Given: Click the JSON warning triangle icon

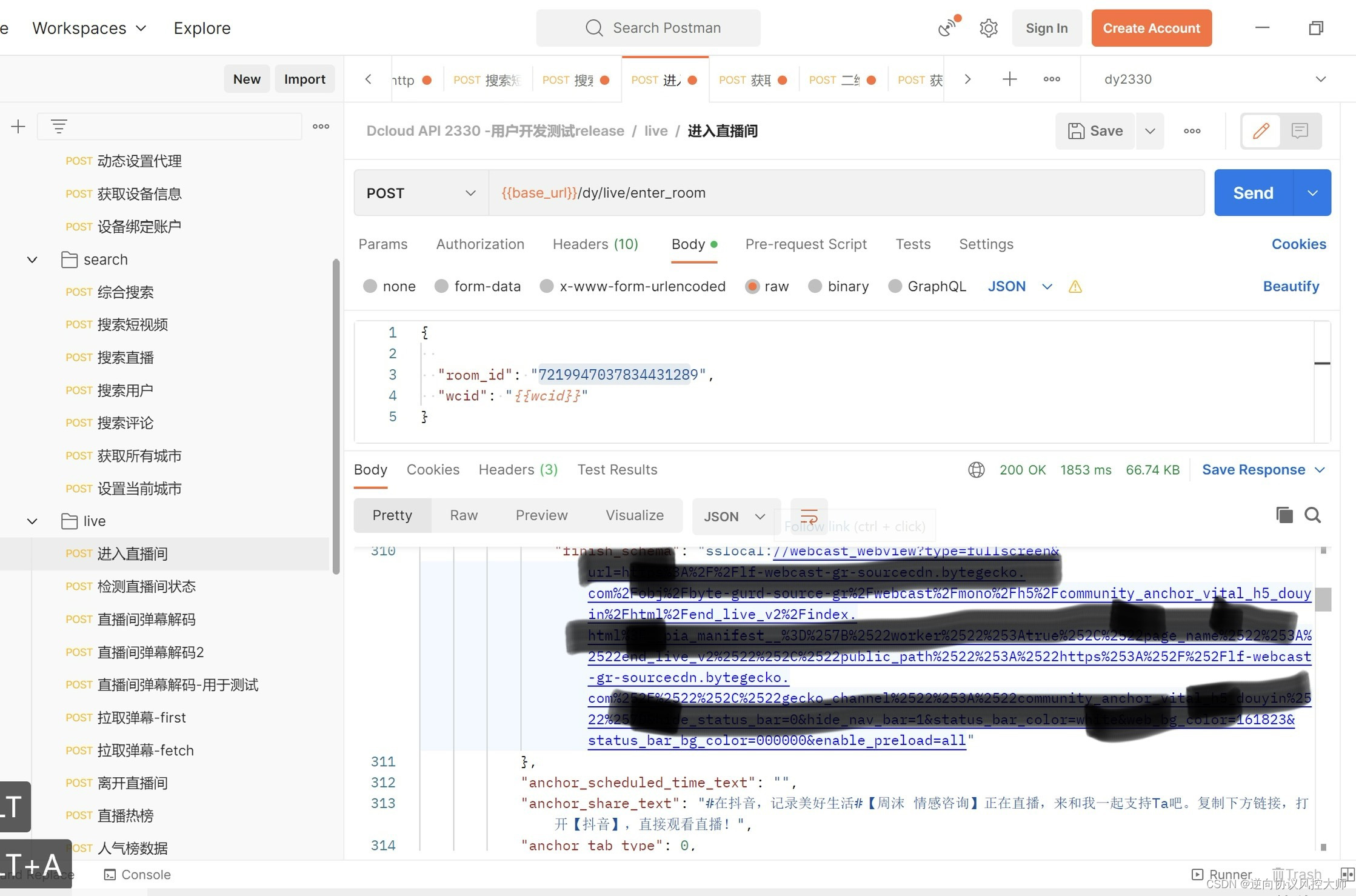Looking at the screenshot, I should [x=1075, y=287].
